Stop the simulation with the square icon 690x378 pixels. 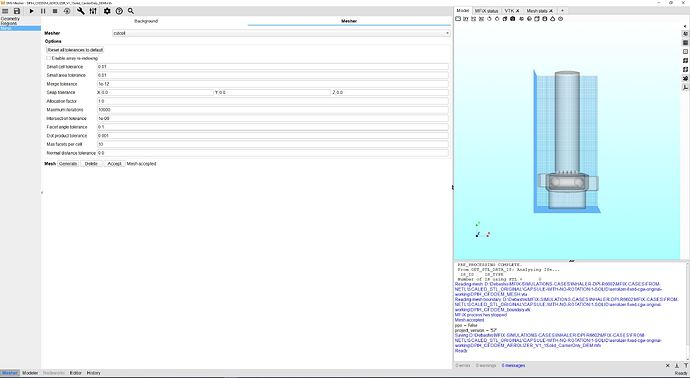pyautogui.click(x=55, y=11)
